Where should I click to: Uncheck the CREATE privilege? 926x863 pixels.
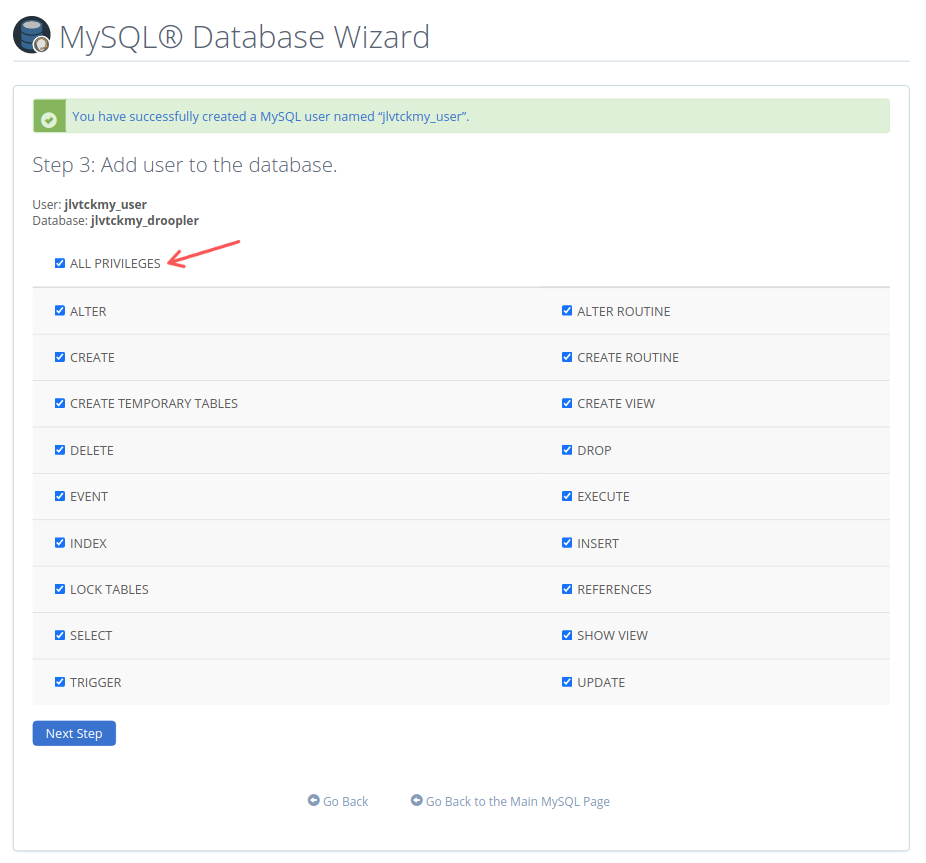[x=60, y=357]
